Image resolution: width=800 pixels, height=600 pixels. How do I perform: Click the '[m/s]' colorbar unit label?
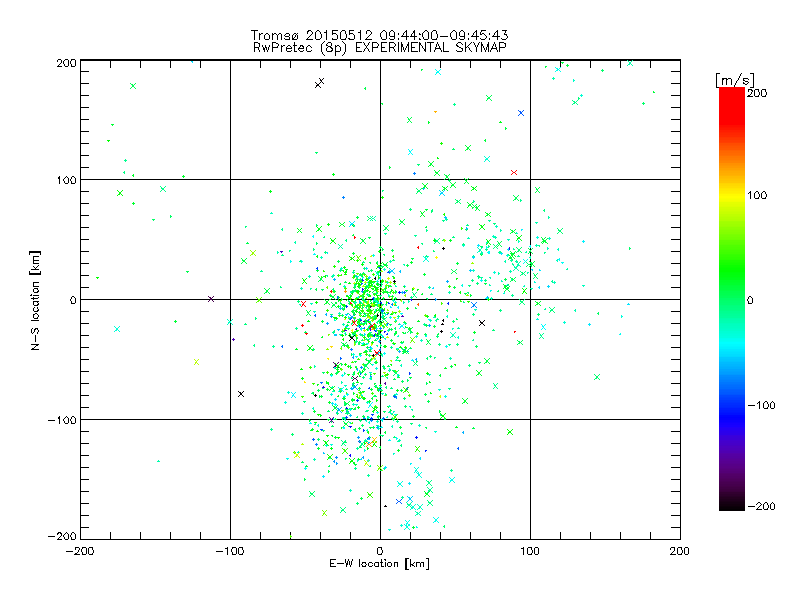pyautogui.click(x=735, y=80)
